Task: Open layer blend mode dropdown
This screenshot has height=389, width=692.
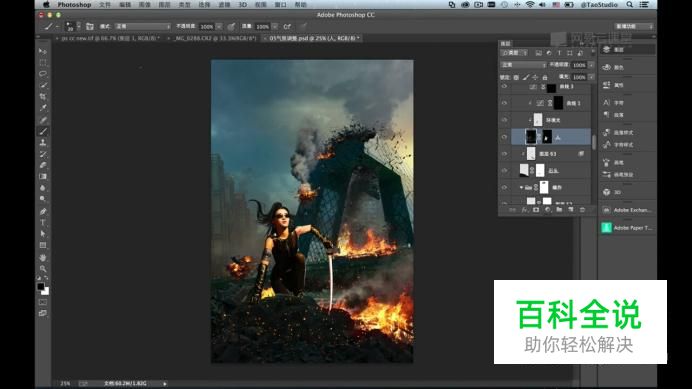Action: tap(523, 65)
